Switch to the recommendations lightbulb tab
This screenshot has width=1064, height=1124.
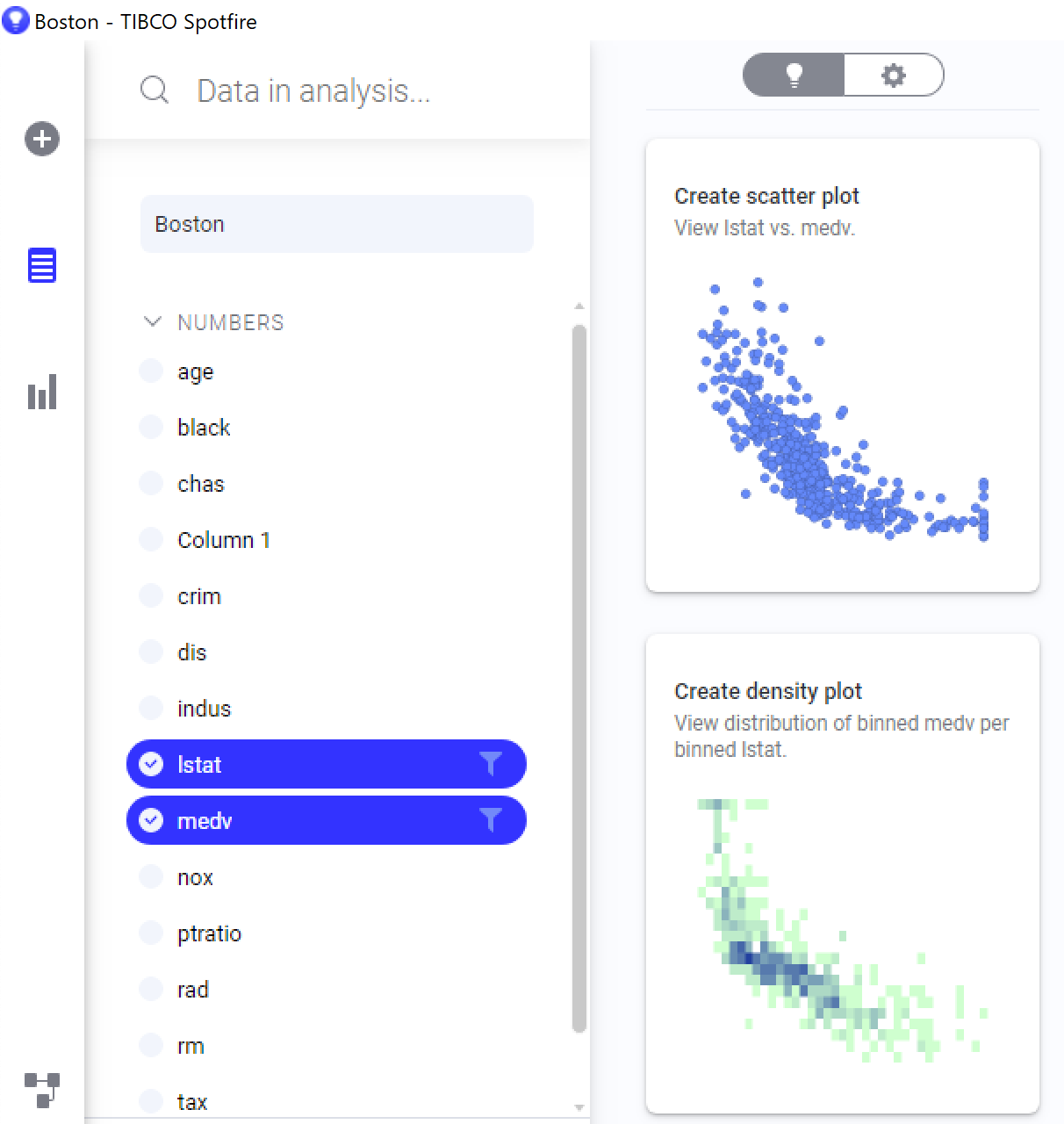pyautogui.click(x=794, y=76)
